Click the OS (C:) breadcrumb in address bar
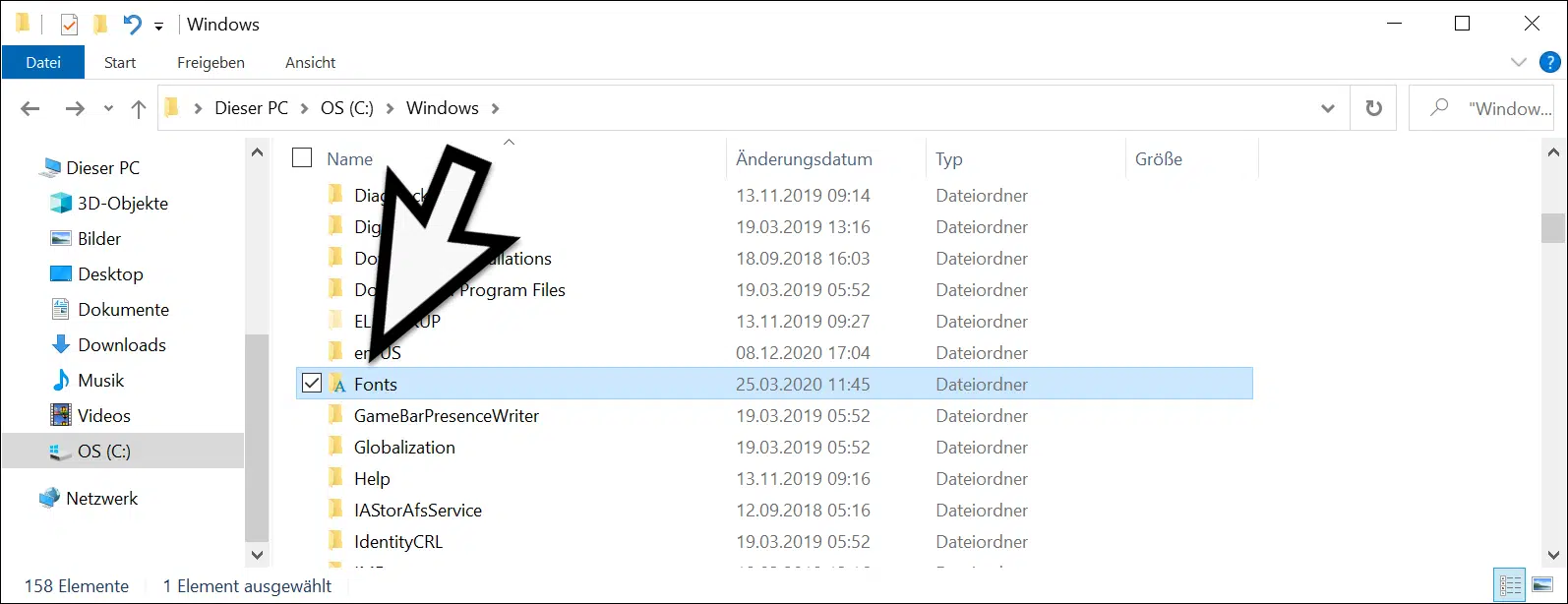Viewport: 1568px width, 604px height. click(346, 108)
